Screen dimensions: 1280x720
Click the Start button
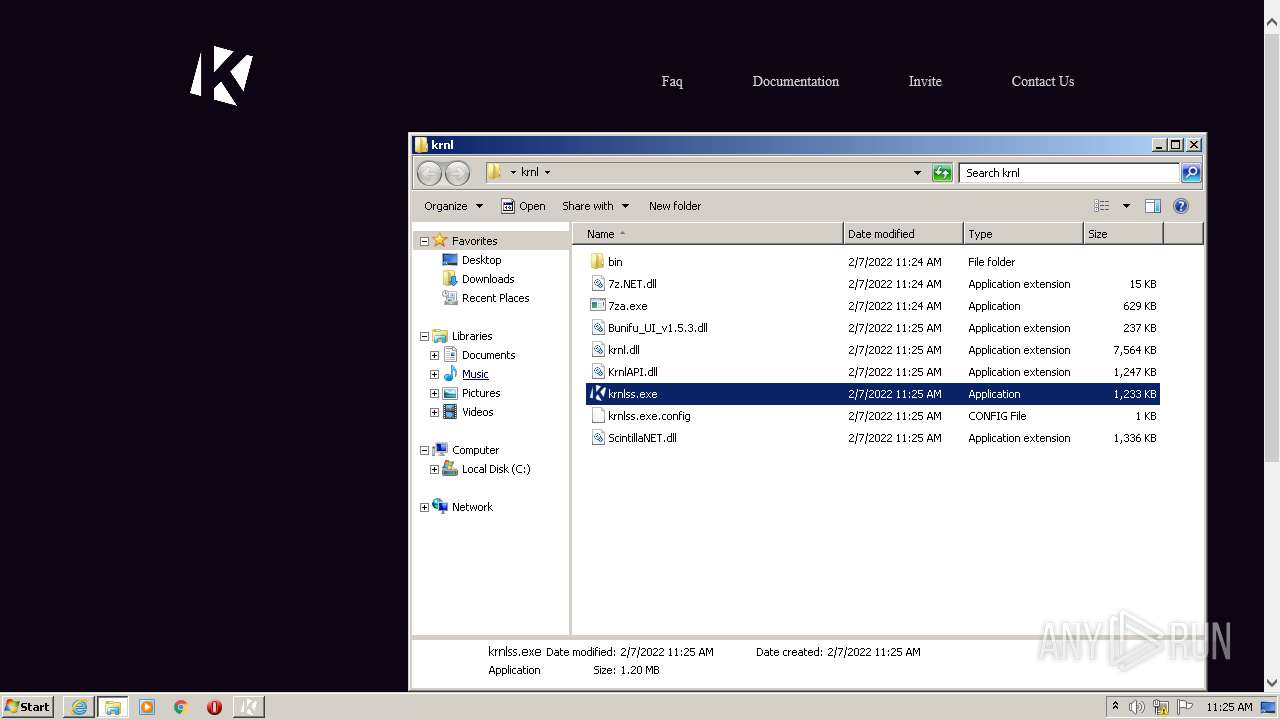[x=27, y=707]
